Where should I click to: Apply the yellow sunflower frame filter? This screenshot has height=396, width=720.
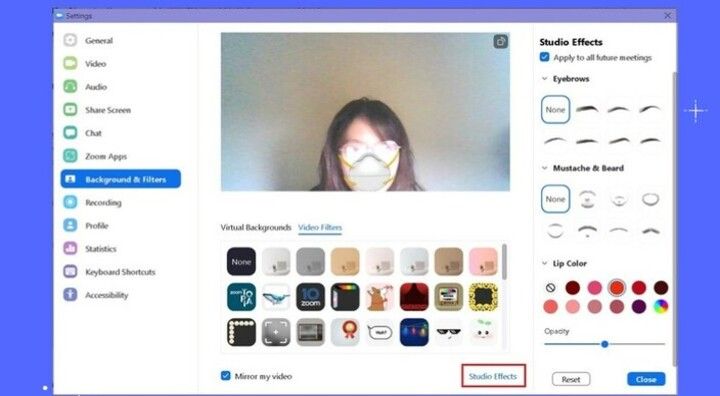(483, 297)
